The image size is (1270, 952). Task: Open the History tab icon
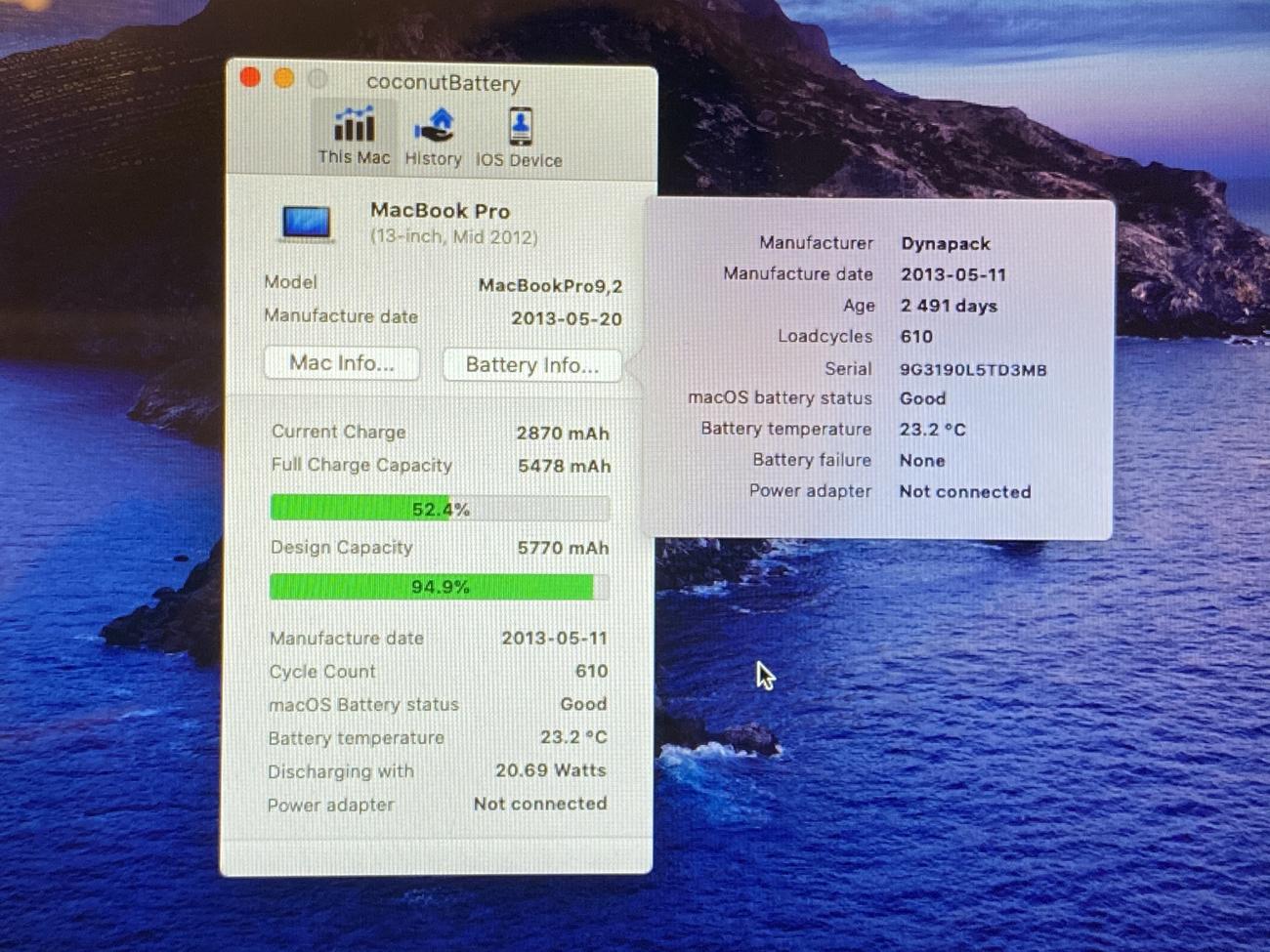433,137
